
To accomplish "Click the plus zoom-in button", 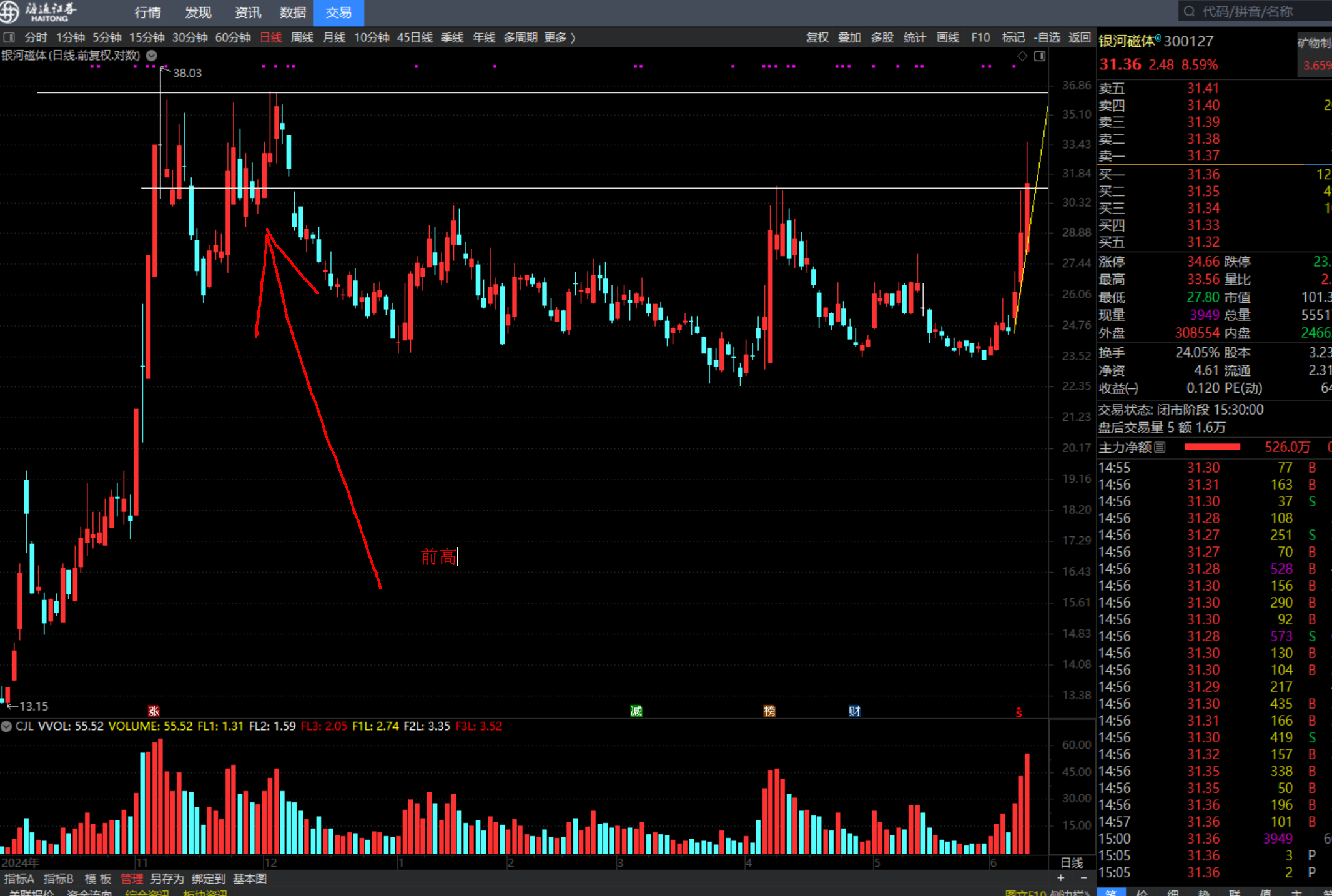I will (x=1060, y=878).
